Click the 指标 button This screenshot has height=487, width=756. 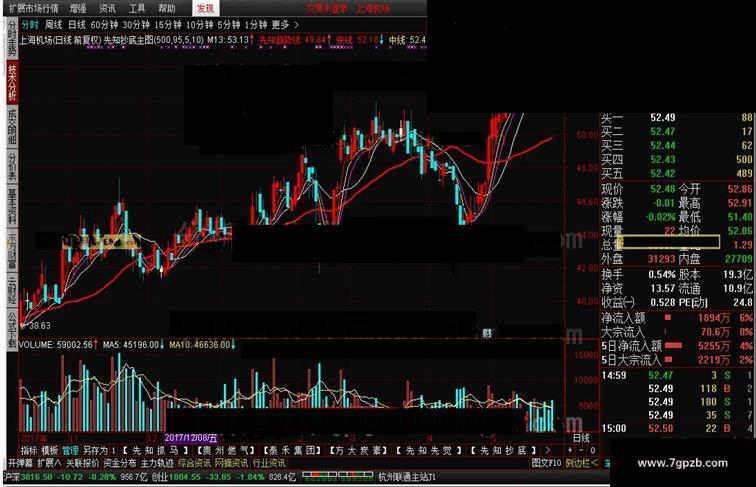[29, 450]
